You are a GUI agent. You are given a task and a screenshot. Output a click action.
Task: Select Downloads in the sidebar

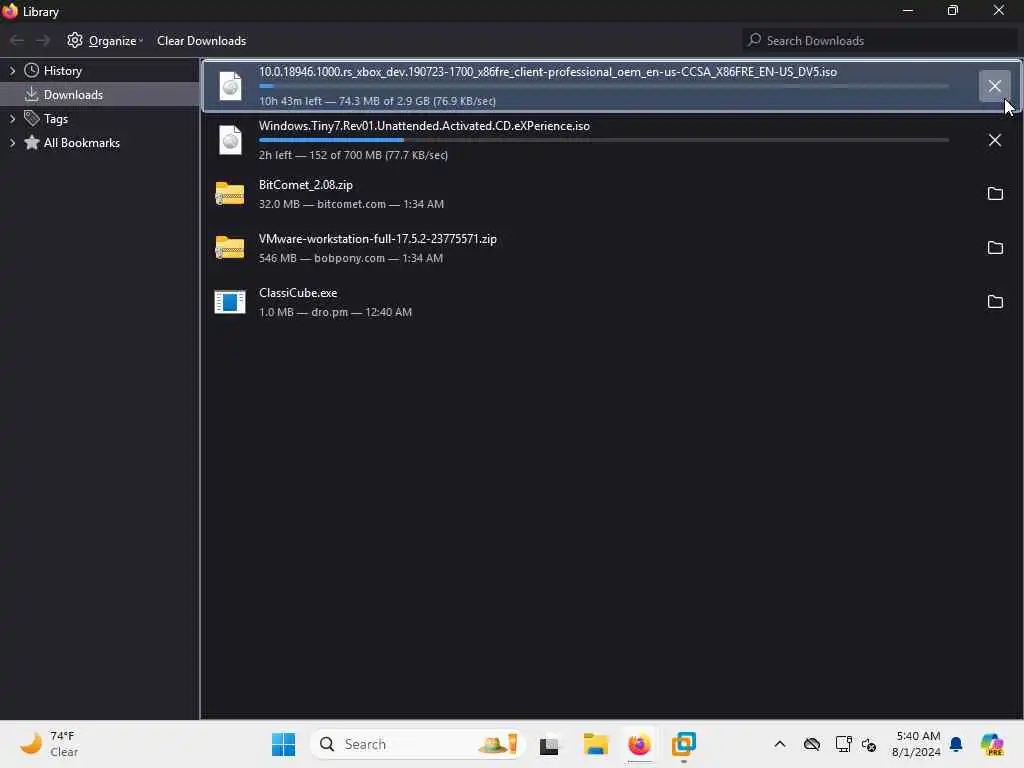[x=73, y=95]
